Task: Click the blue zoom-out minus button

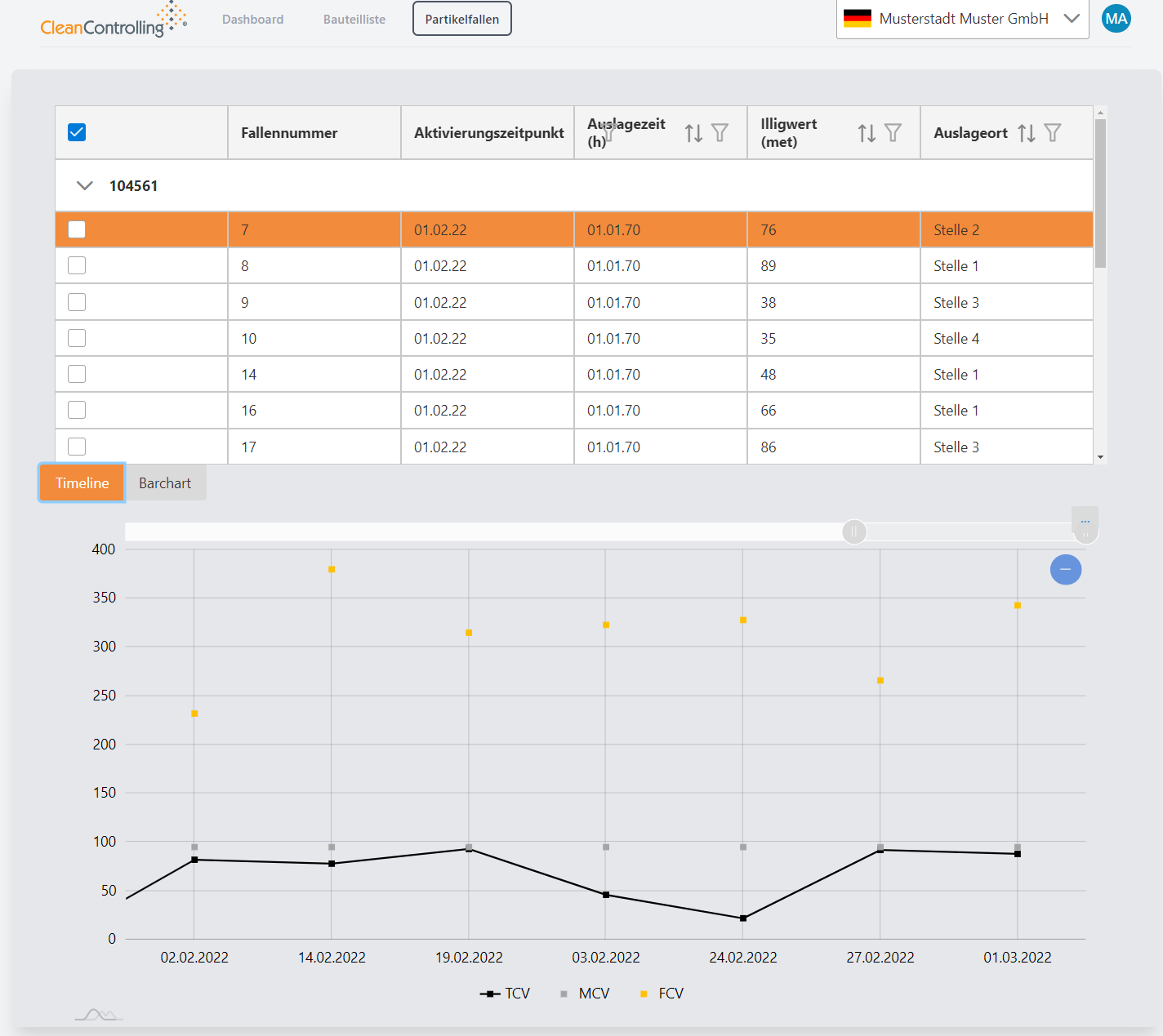Action: [x=1065, y=569]
